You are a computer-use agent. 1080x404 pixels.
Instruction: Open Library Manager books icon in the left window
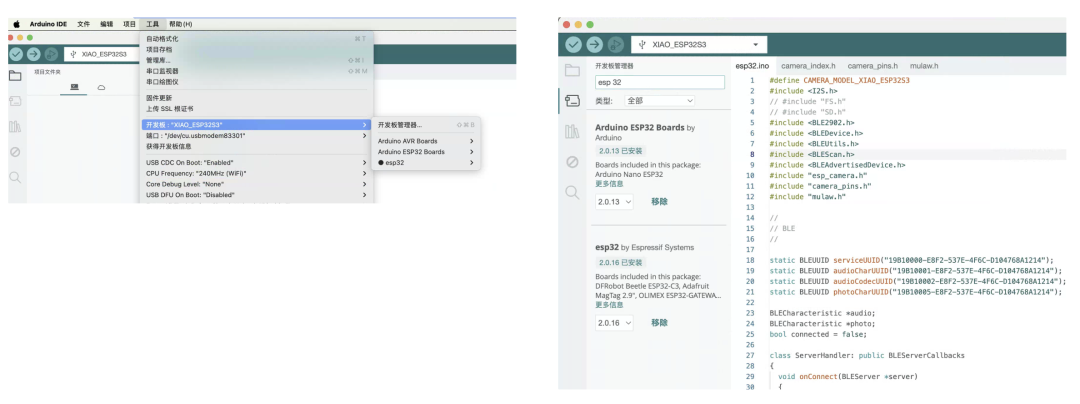click(15, 127)
